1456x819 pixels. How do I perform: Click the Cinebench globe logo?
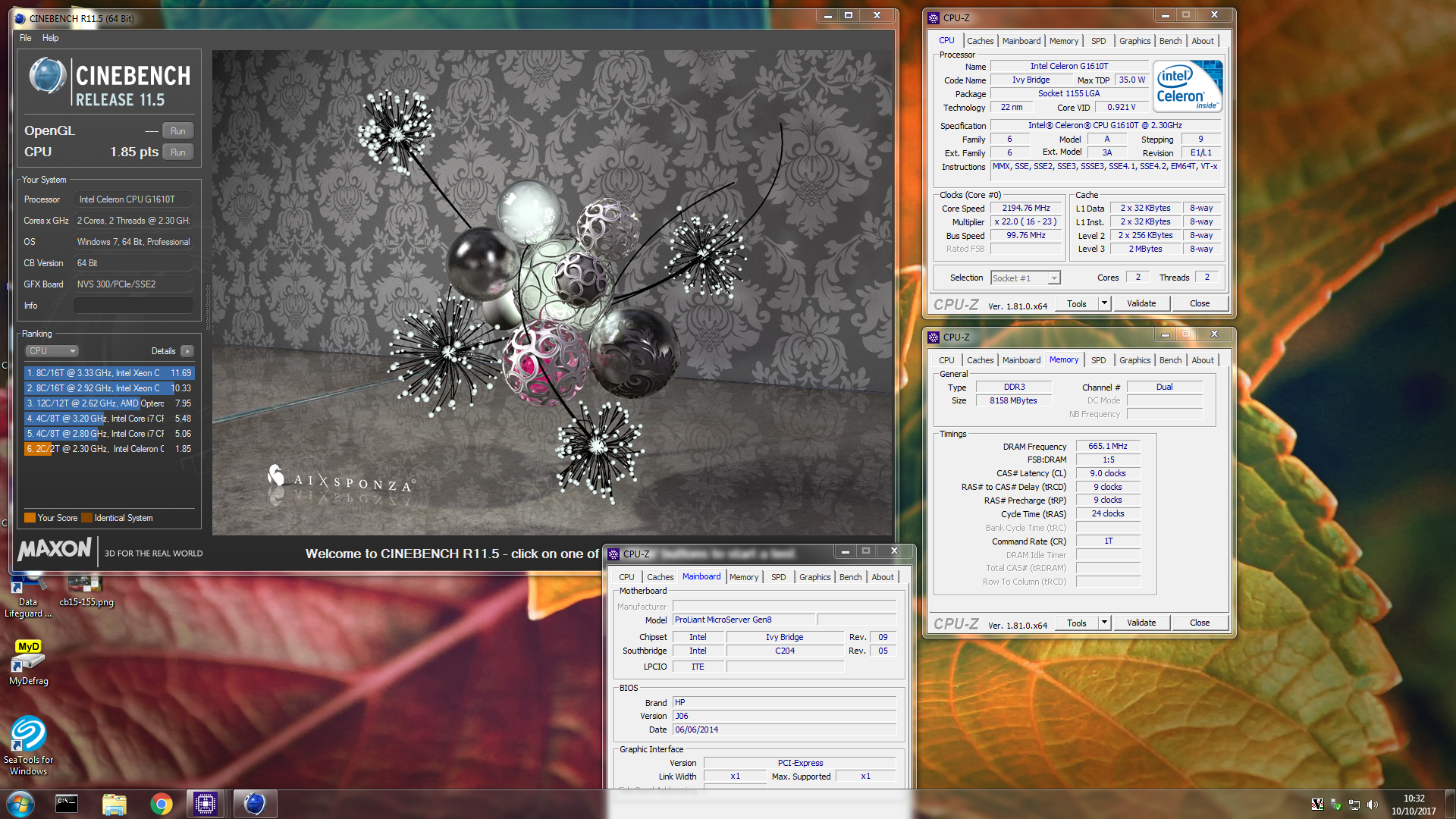click(x=48, y=76)
